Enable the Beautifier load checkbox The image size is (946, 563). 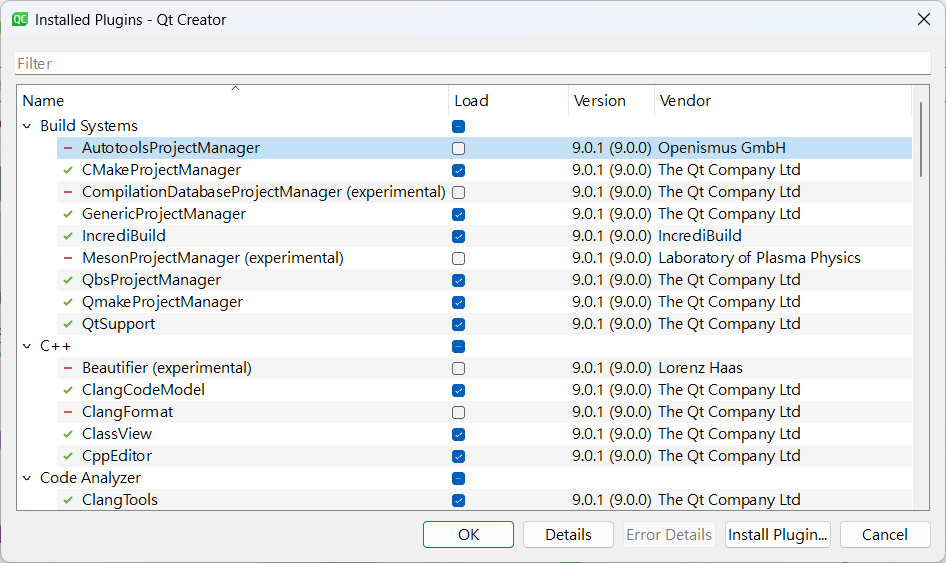point(459,369)
